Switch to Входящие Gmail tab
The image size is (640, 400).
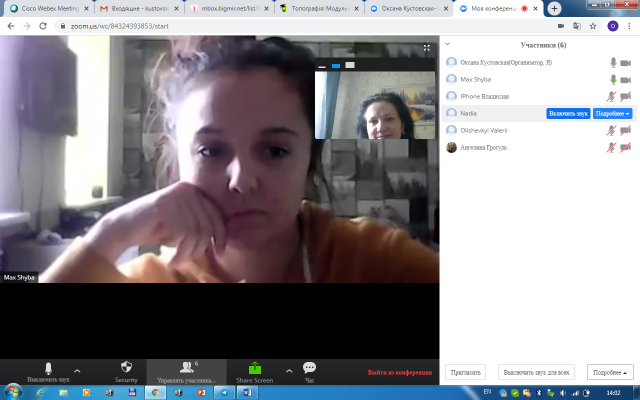tap(139, 8)
